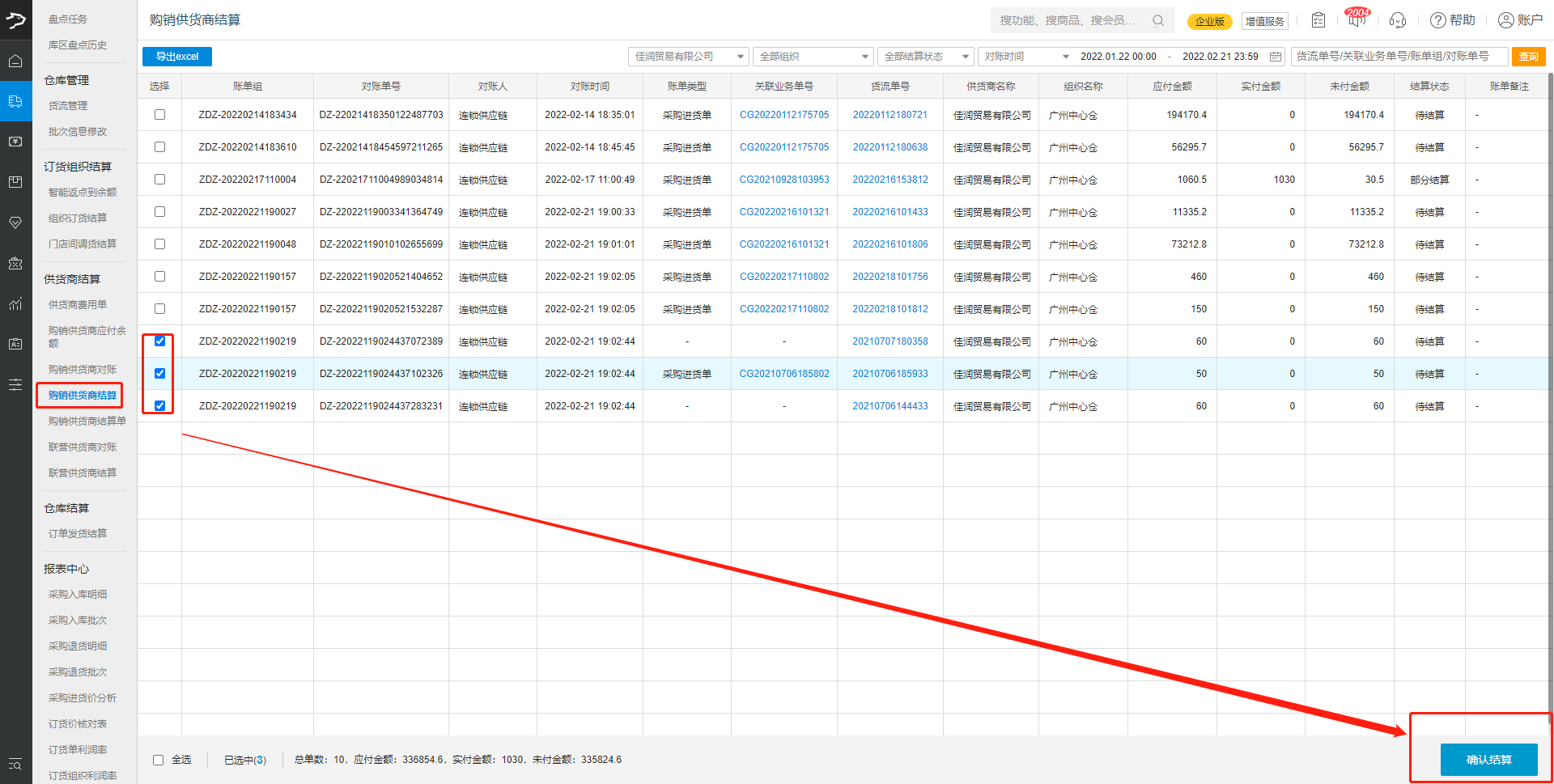This screenshot has height=784, width=1554.
Task: Click the calendar icon in date range
Action: 1276,57
